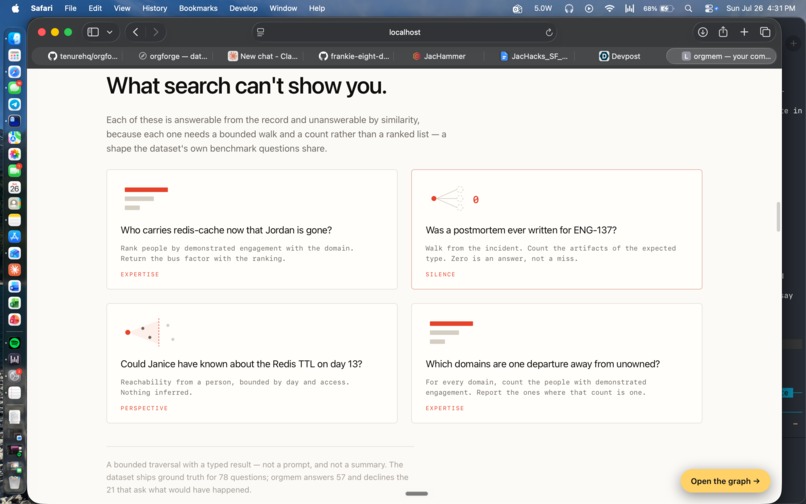Viewport: 806px width, 504px height.
Task: Open Messages from the Dock
Action: click(14, 87)
